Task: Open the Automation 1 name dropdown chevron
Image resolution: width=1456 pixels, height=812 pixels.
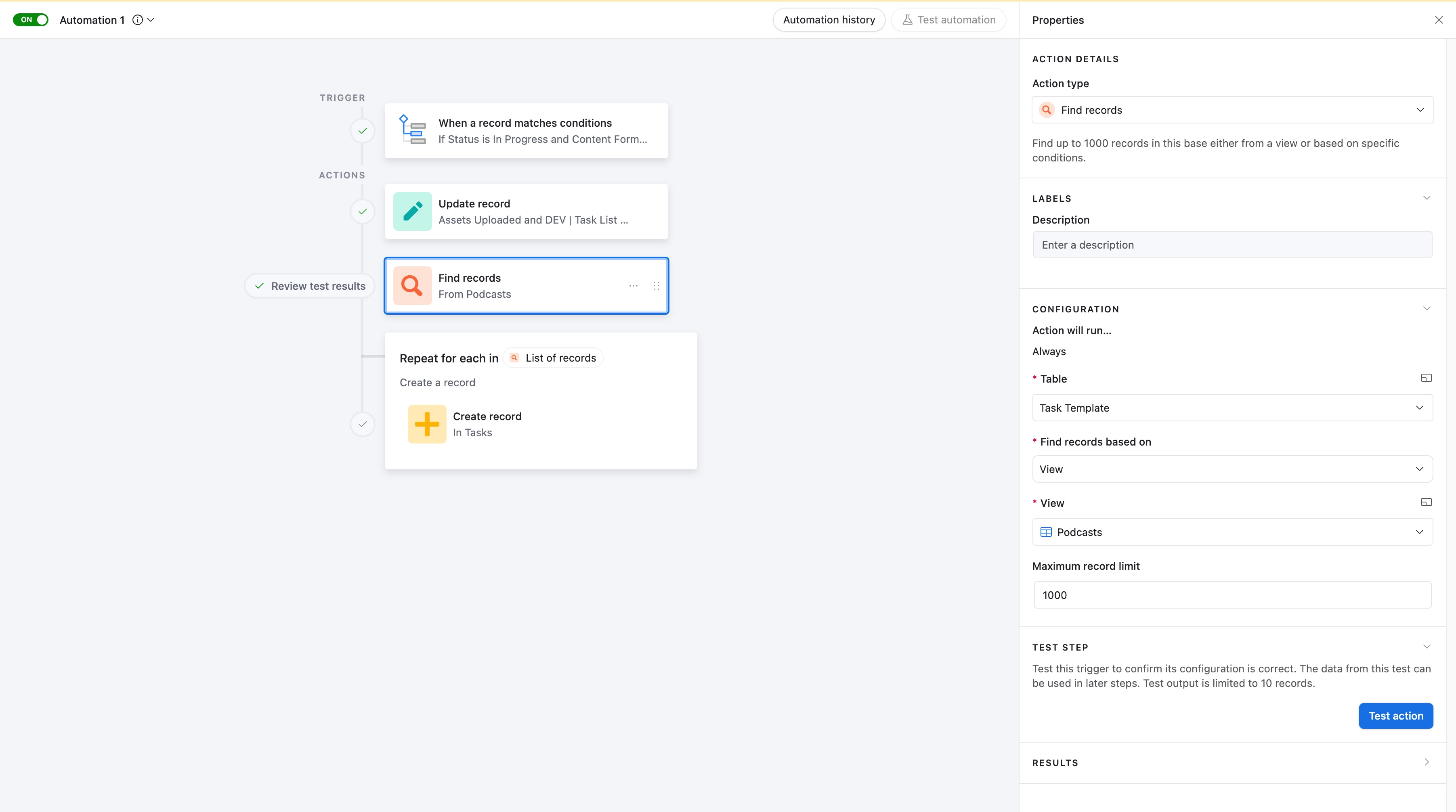Action: click(x=151, y=20)
